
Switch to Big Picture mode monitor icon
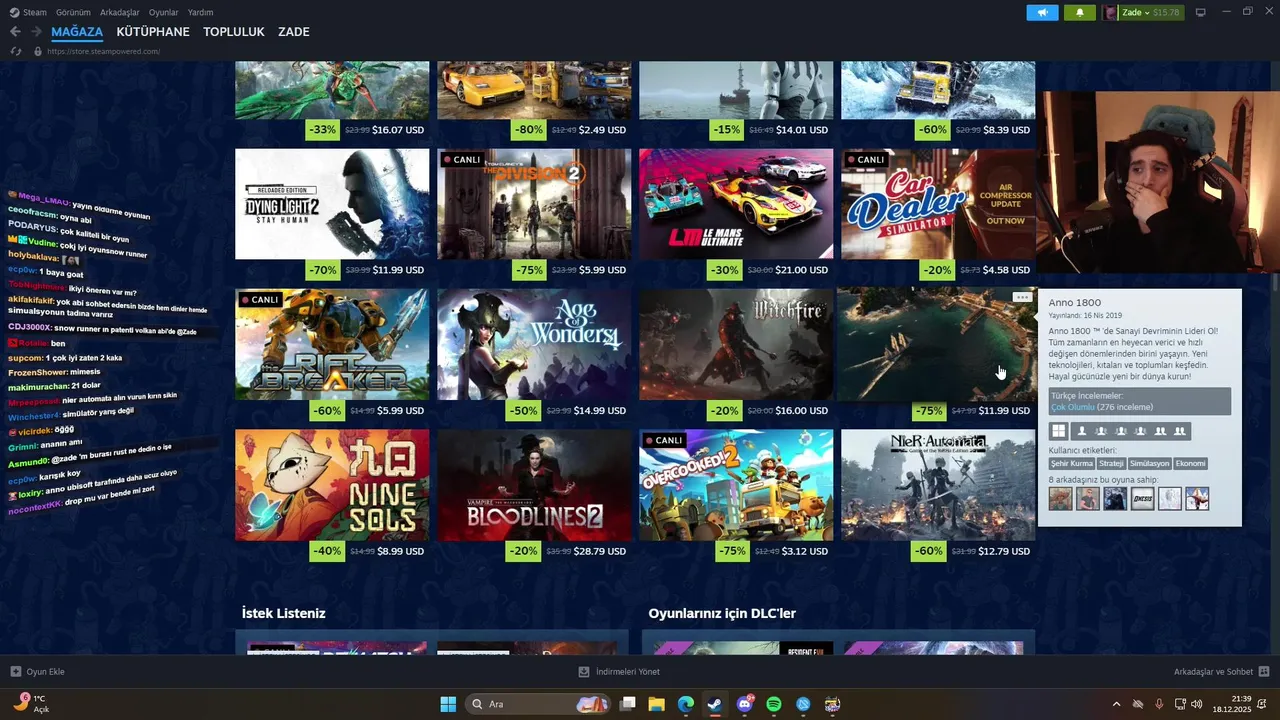tap(1200, 13)
